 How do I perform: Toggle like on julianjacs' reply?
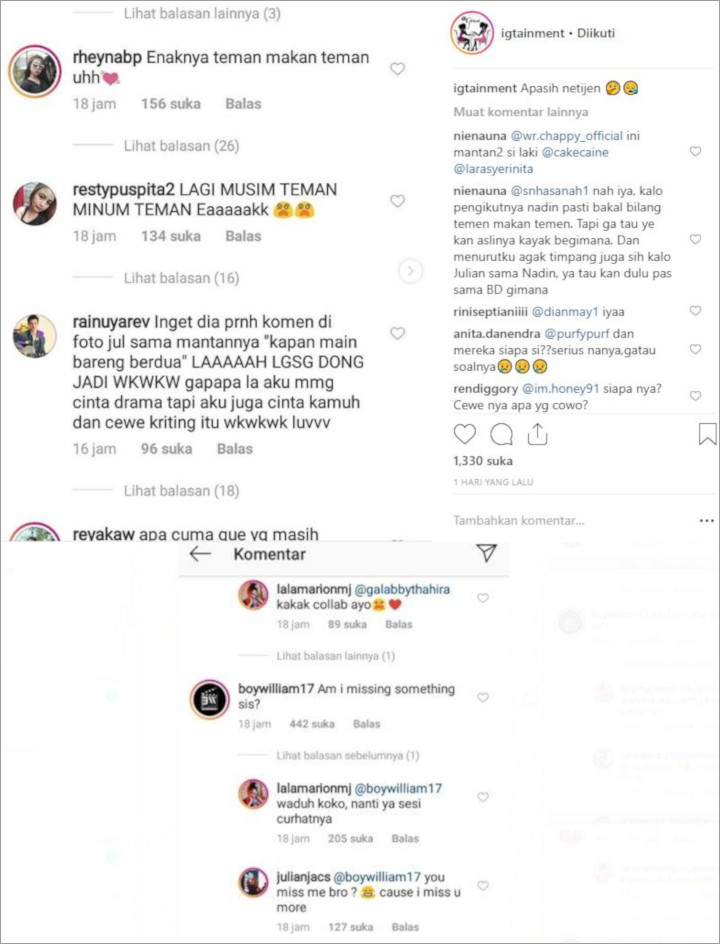[483, 886]
